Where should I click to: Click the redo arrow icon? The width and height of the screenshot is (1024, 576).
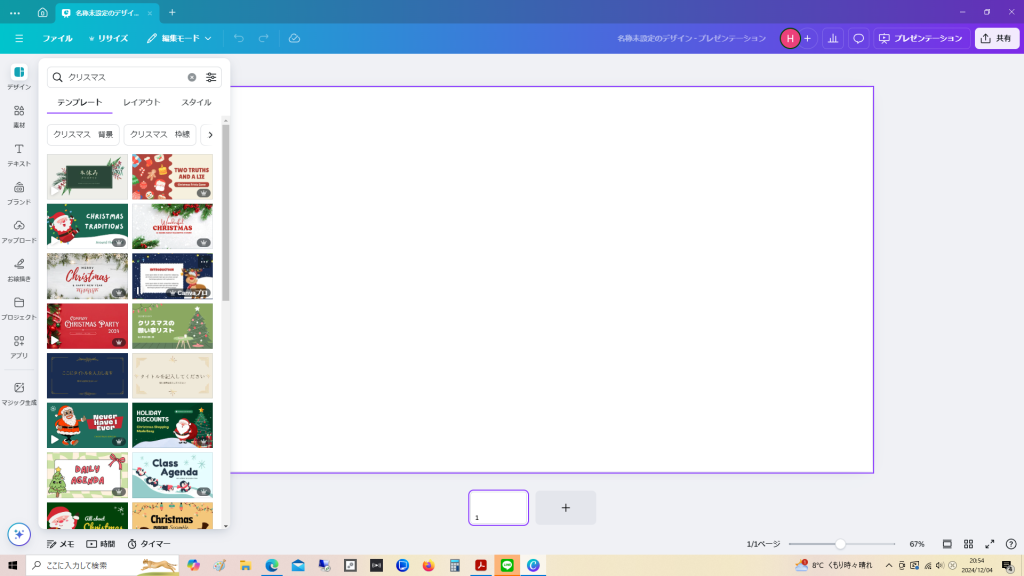(264, 38)
